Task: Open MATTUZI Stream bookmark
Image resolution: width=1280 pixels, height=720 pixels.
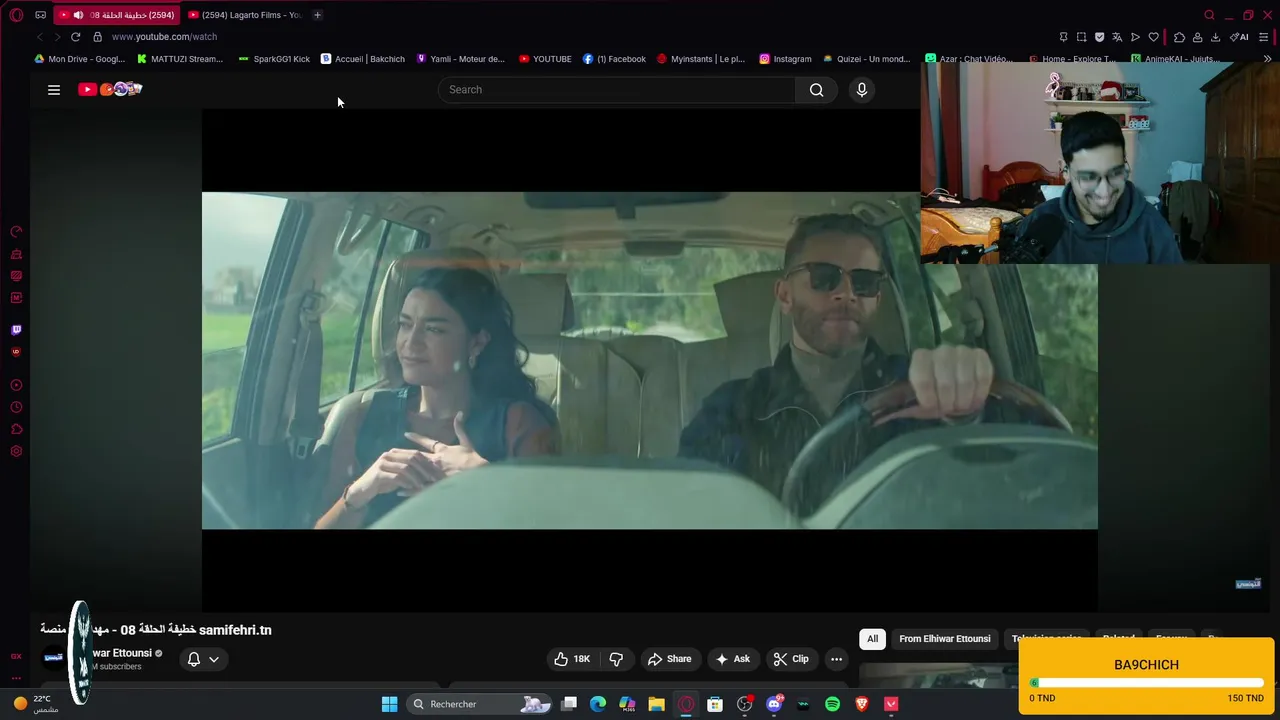Action: point(181,59)
